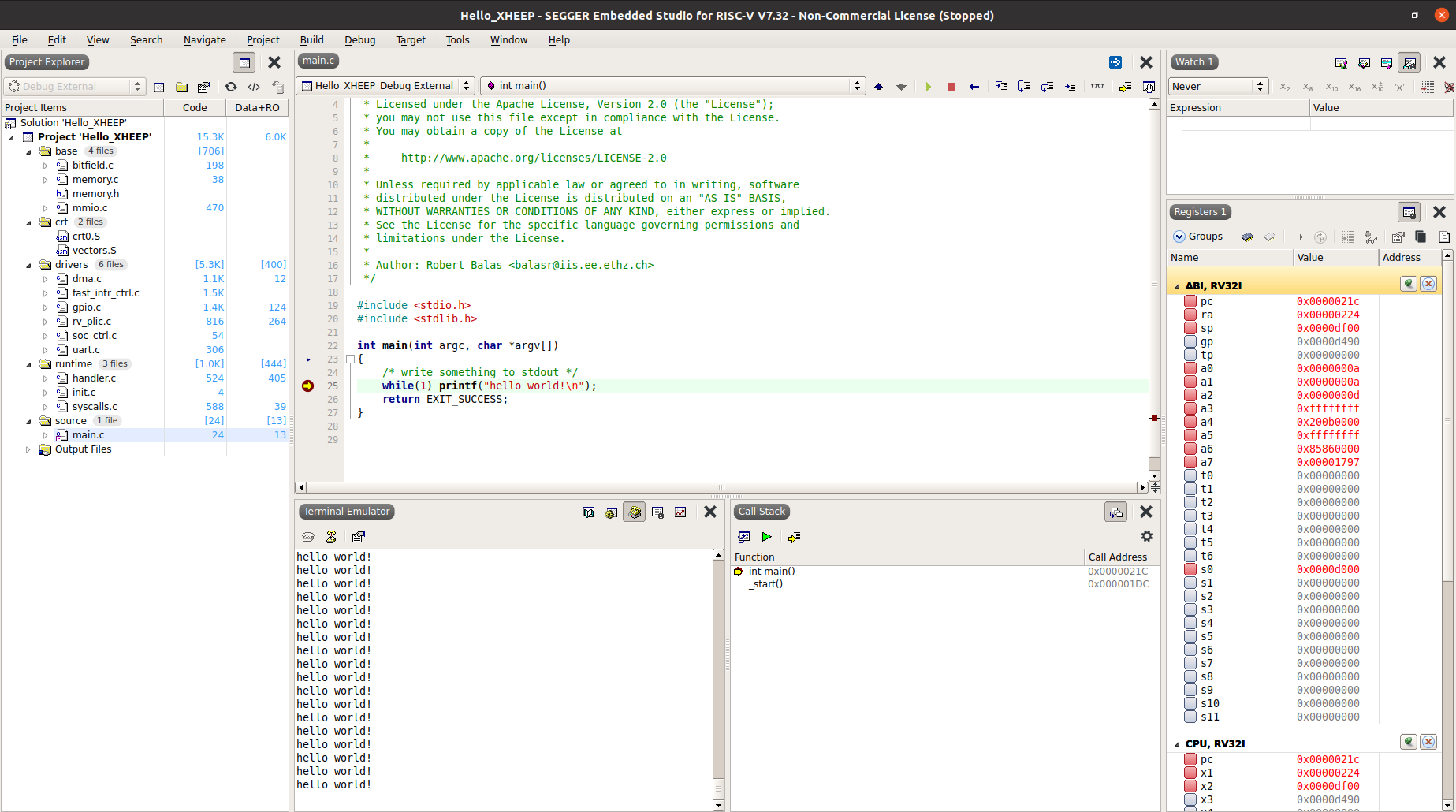This screenshot has width=1456, height=812.
Task: Open the Build menu
Action: [x=311, y=40]
